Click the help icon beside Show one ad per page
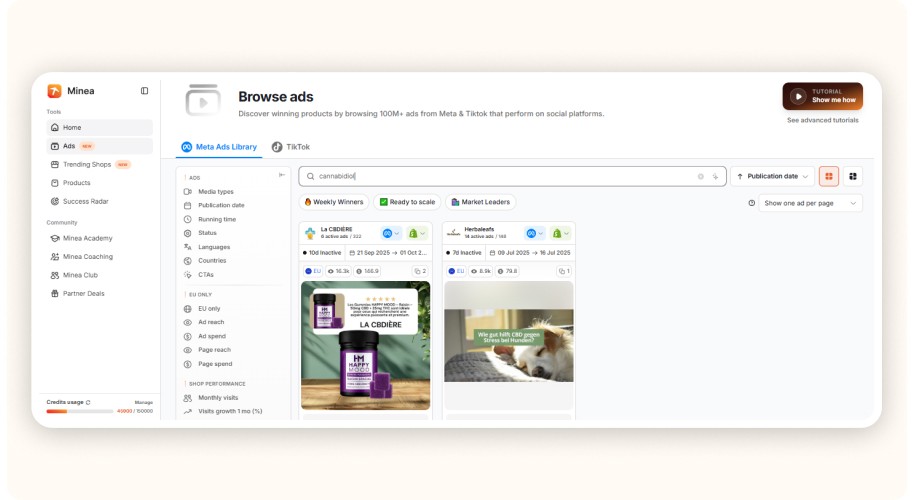The image size is (914, 500). pyautogui.click(x=751, y=203)
